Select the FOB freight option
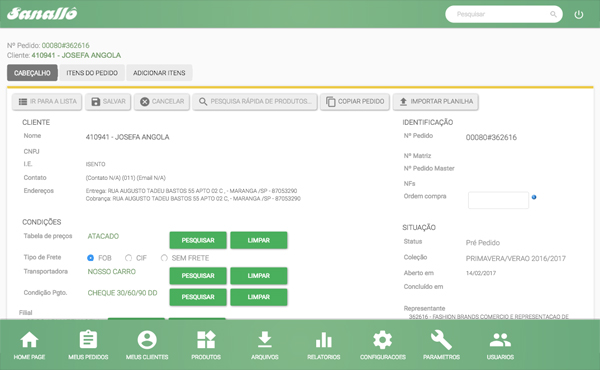The height and width of the screenshot is (370, 600). [x=90, y=258]
